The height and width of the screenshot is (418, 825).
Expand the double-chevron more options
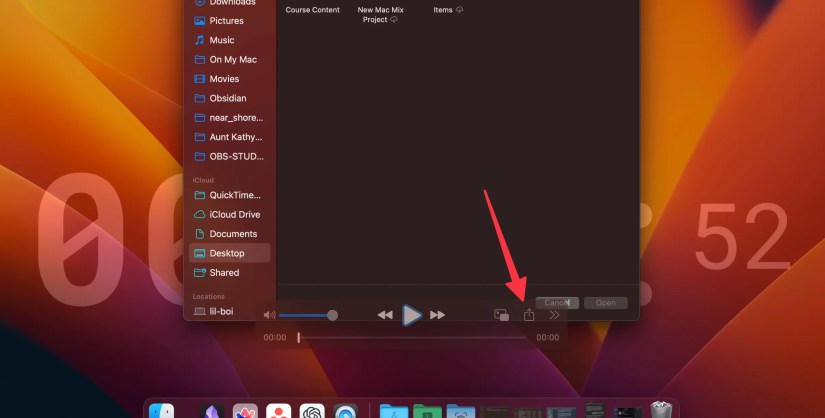(x=554, y=315)
